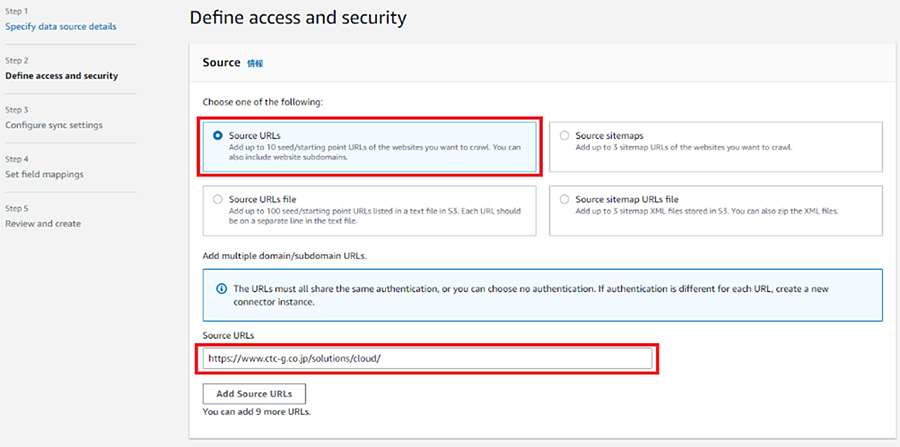900x447 pixels.
Task: Click the Define access and security page title
Action: click(x=298, y=18)
